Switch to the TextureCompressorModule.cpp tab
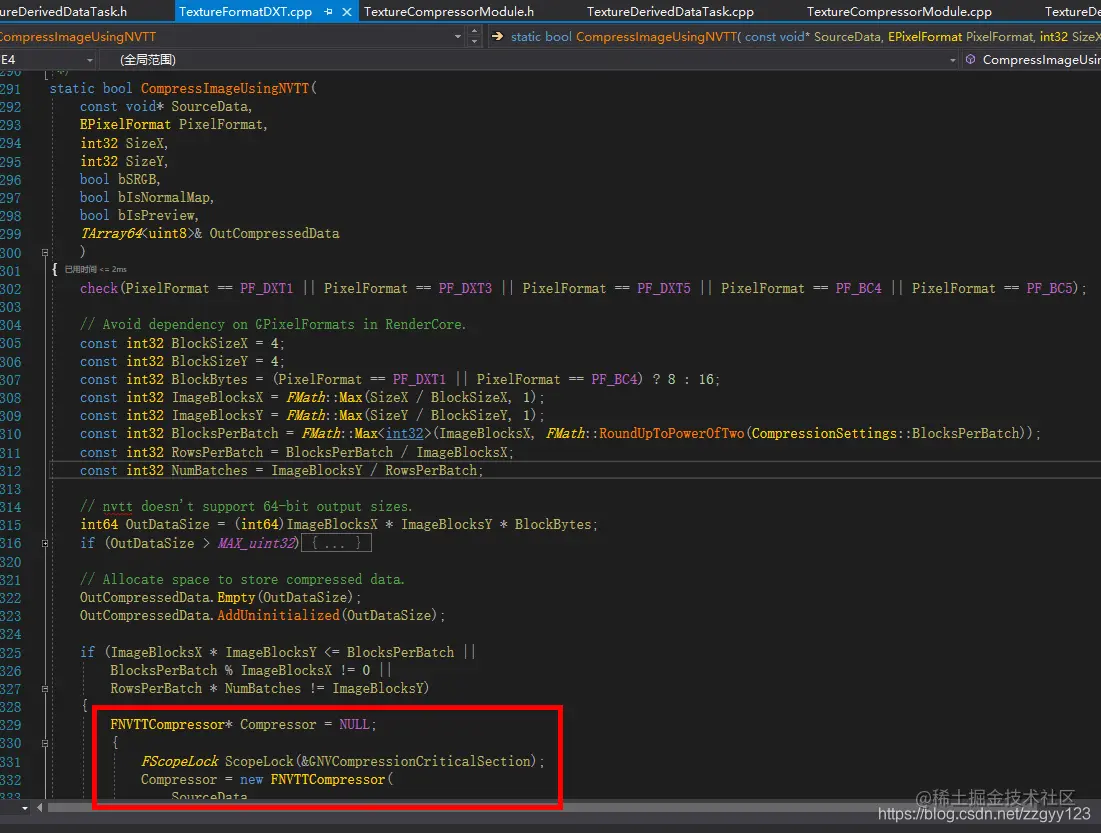The height and width of the screenshot is (833, 1101). 899,12
